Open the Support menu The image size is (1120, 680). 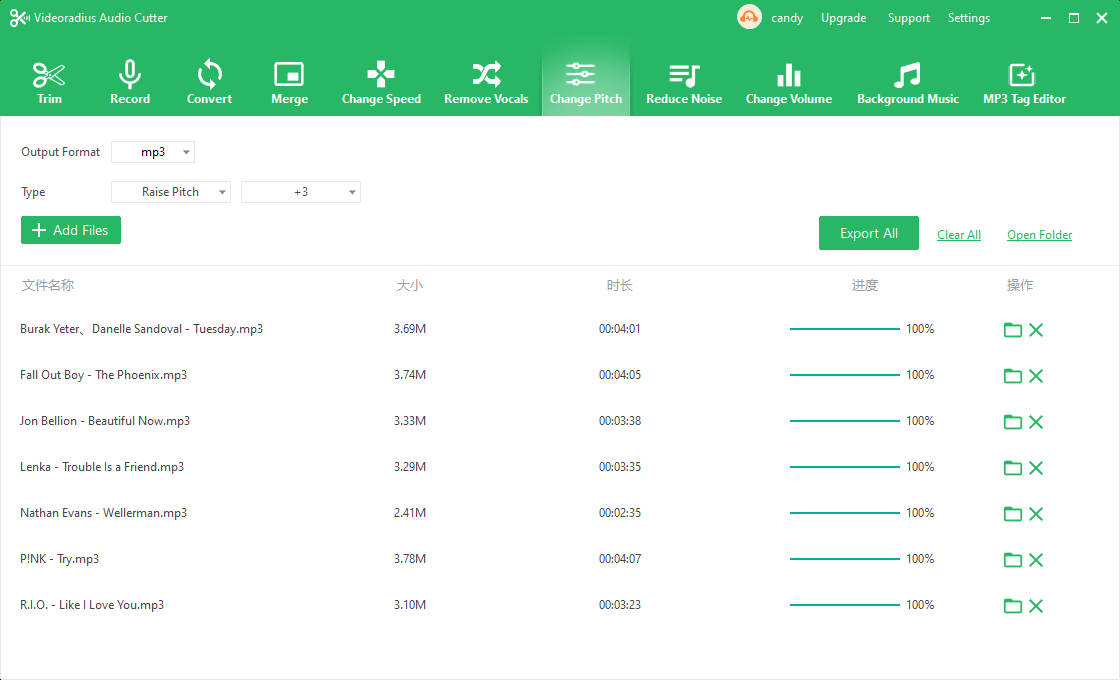[x=909, y=18]
